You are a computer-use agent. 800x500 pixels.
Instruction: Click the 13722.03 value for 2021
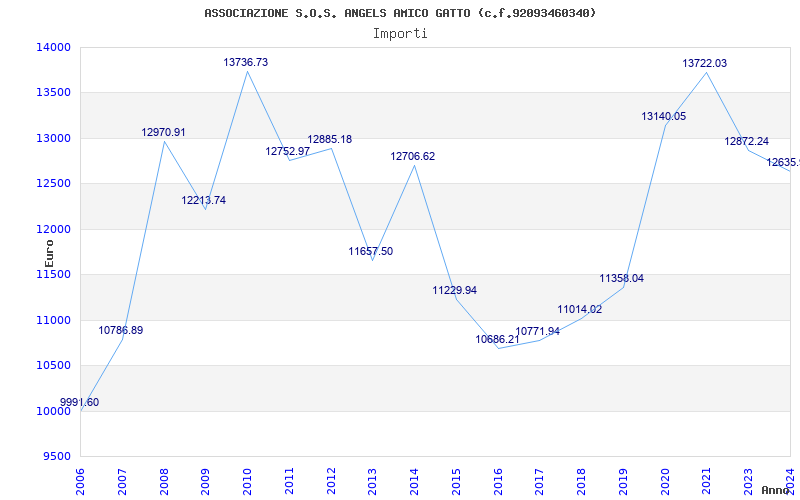click(705, 63)
